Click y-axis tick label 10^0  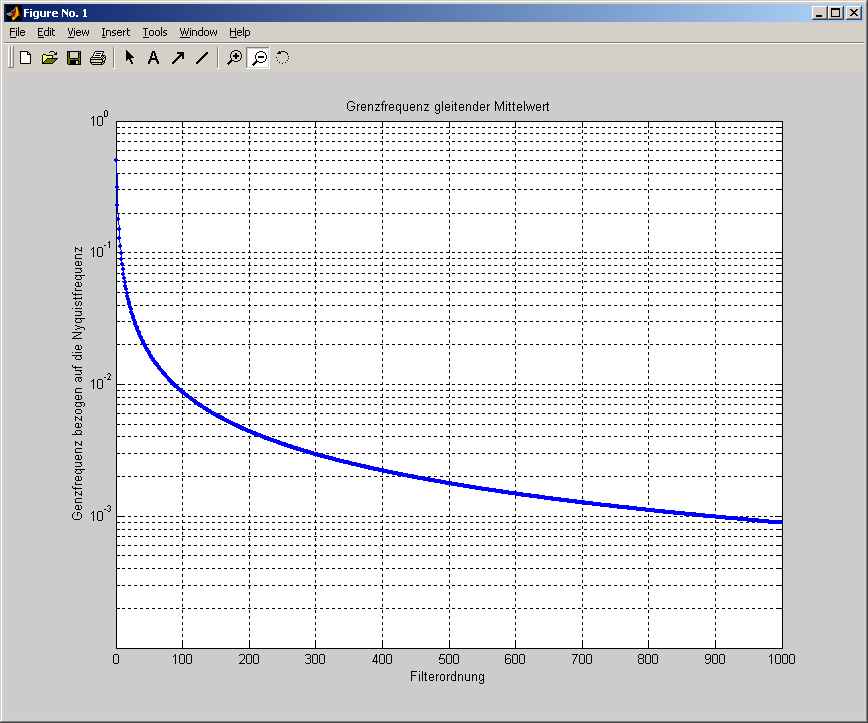coord(100,118)
